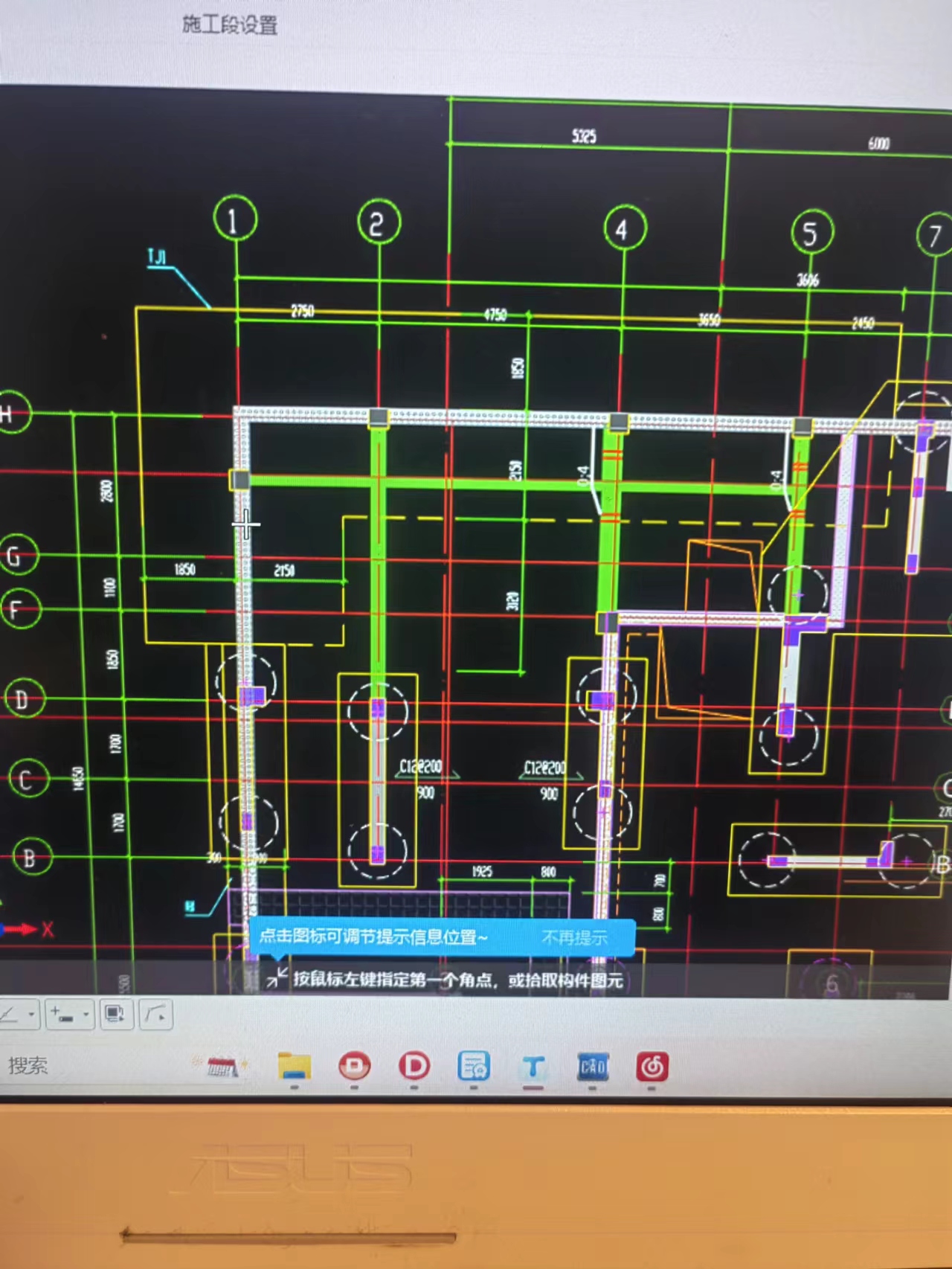
Task: Switch to the blue T Glodon app icon
Action: pos(533,1067)
